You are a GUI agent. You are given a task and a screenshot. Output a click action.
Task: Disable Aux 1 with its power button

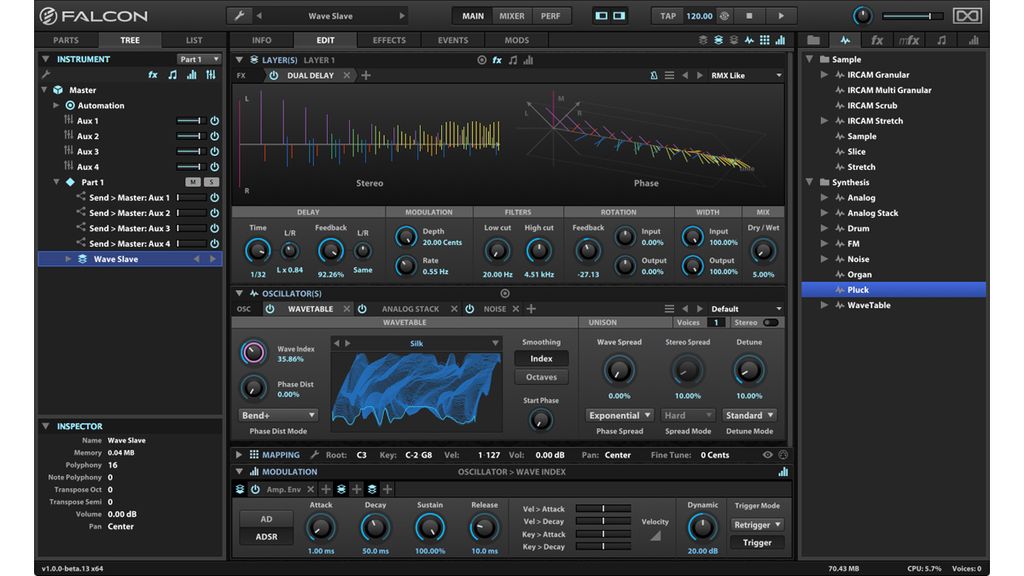pos(214,121)
